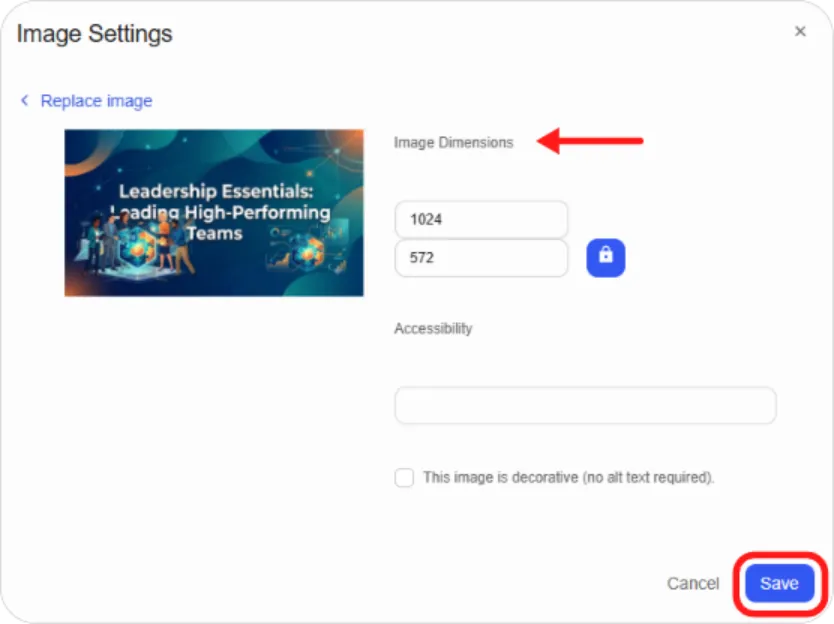Click the height field showing 572

pos(481,258)
